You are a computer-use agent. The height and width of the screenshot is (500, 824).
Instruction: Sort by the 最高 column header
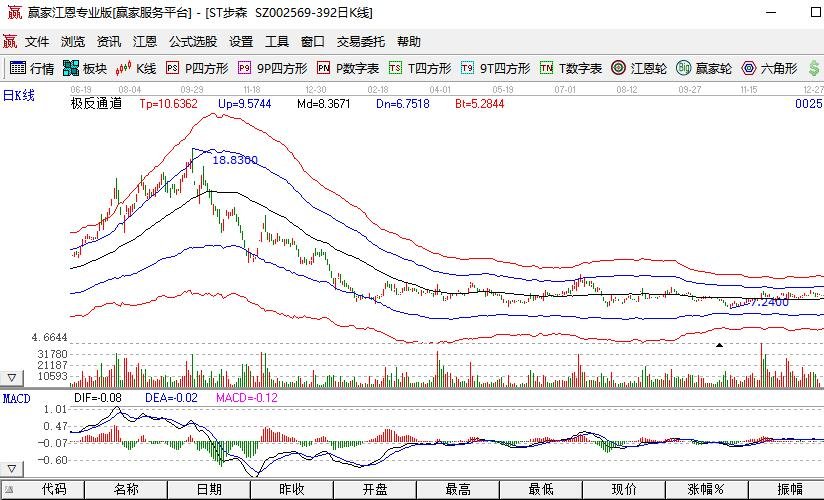pos(458,489)
